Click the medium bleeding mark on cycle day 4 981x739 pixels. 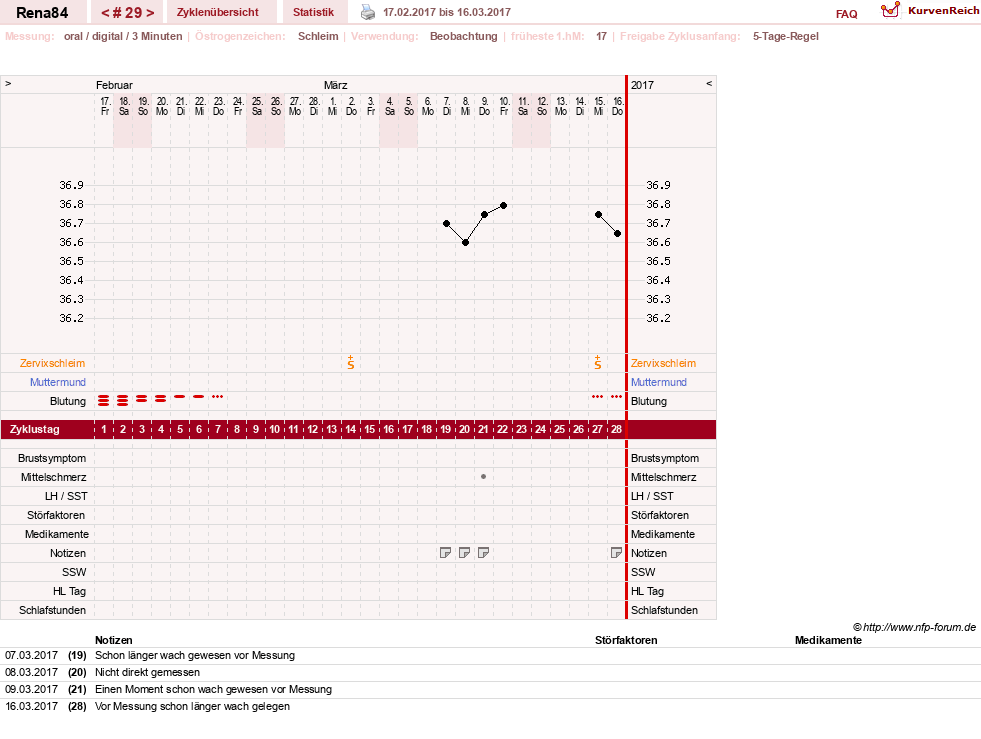[161, 398]
